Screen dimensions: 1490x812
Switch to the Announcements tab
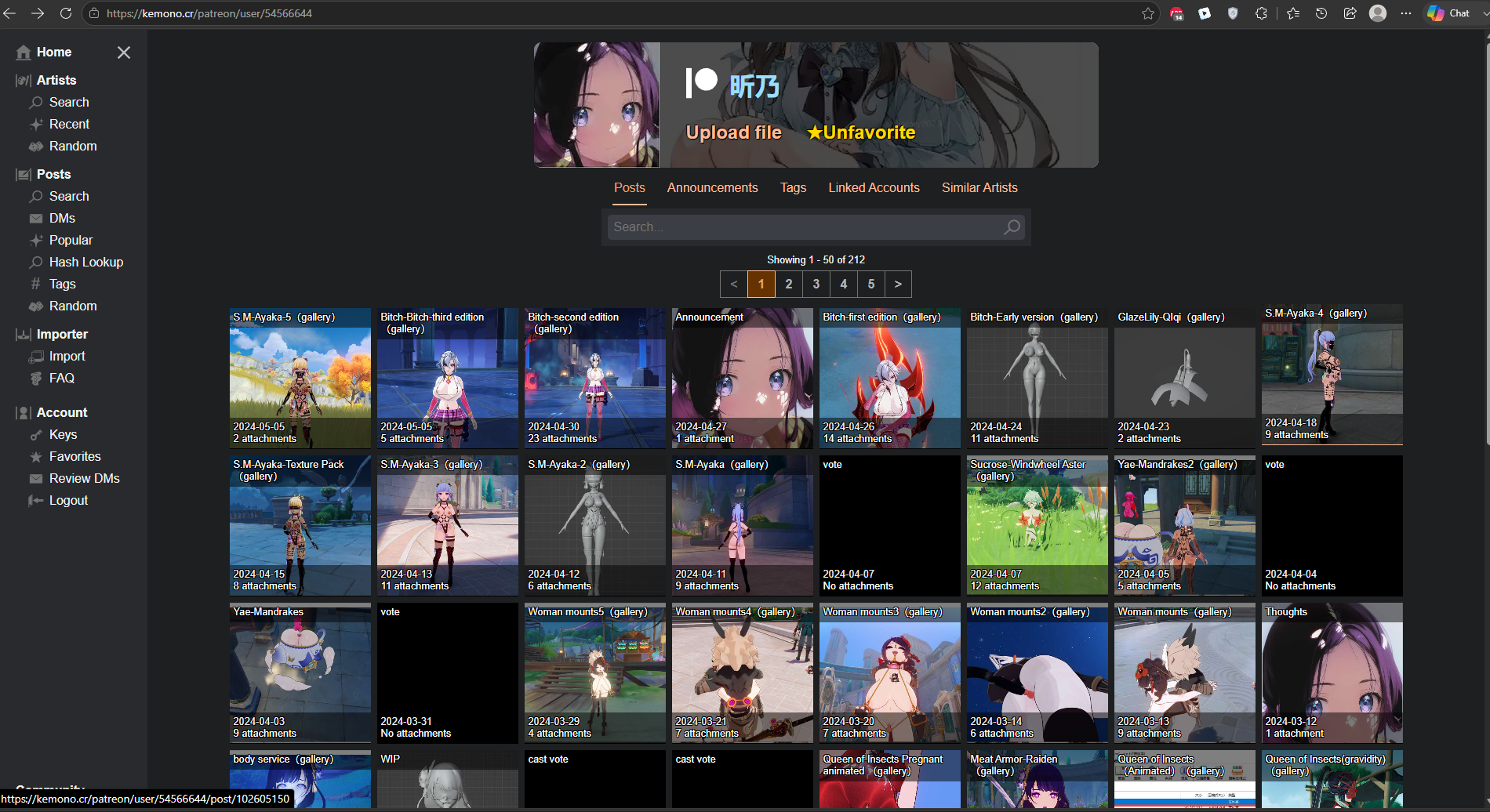pos(713,188)
